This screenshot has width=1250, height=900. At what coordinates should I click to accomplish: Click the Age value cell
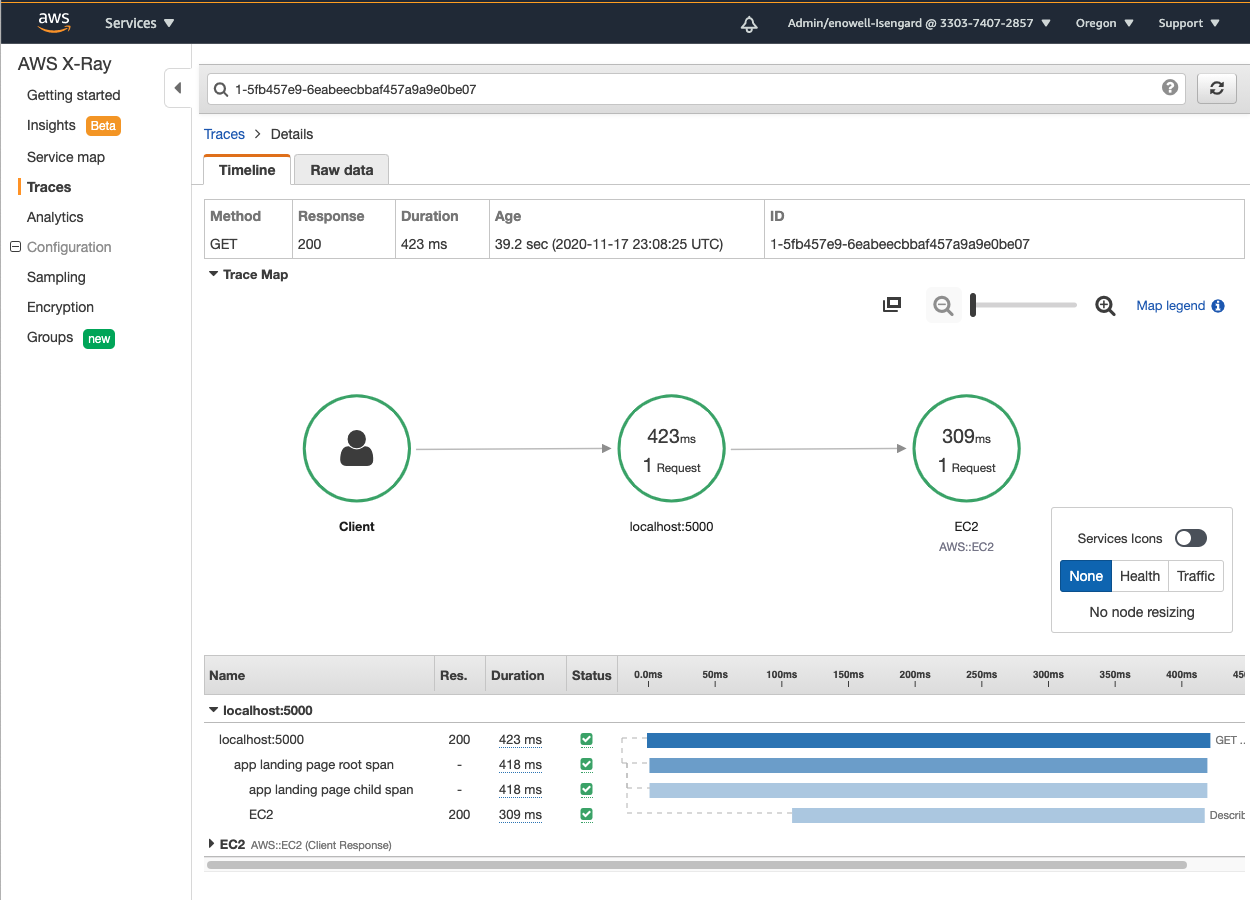(x=609, y=244)
